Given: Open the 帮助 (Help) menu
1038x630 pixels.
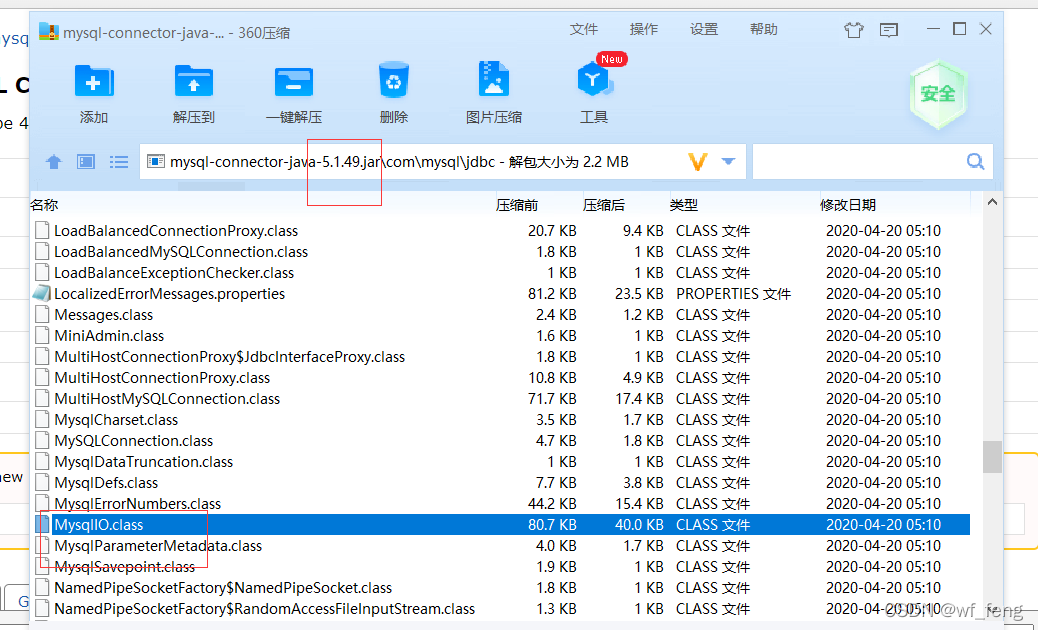Looking at the screenshot, I should 763,29.
